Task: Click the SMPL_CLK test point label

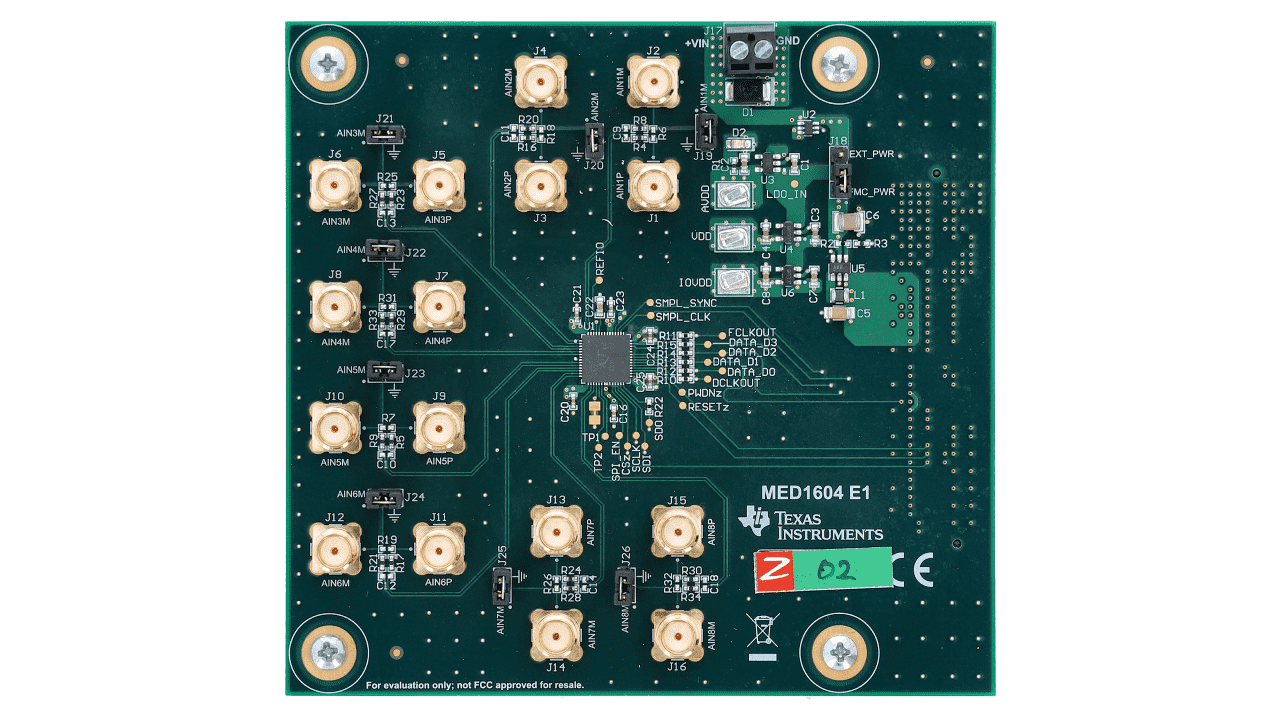Action: pyautogui.click(x=682, y=316)
